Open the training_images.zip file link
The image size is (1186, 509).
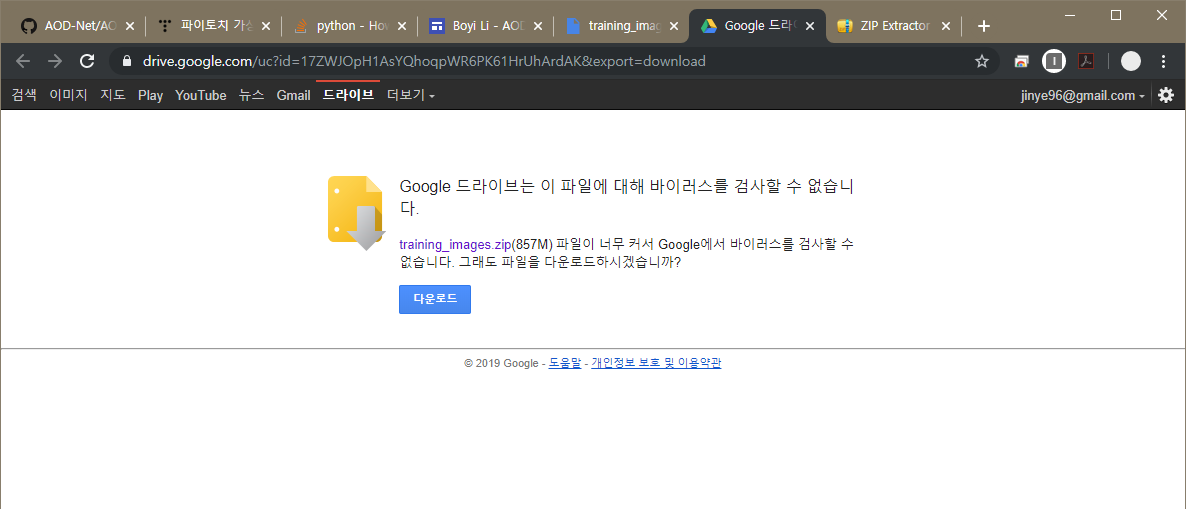click(455, 245)
